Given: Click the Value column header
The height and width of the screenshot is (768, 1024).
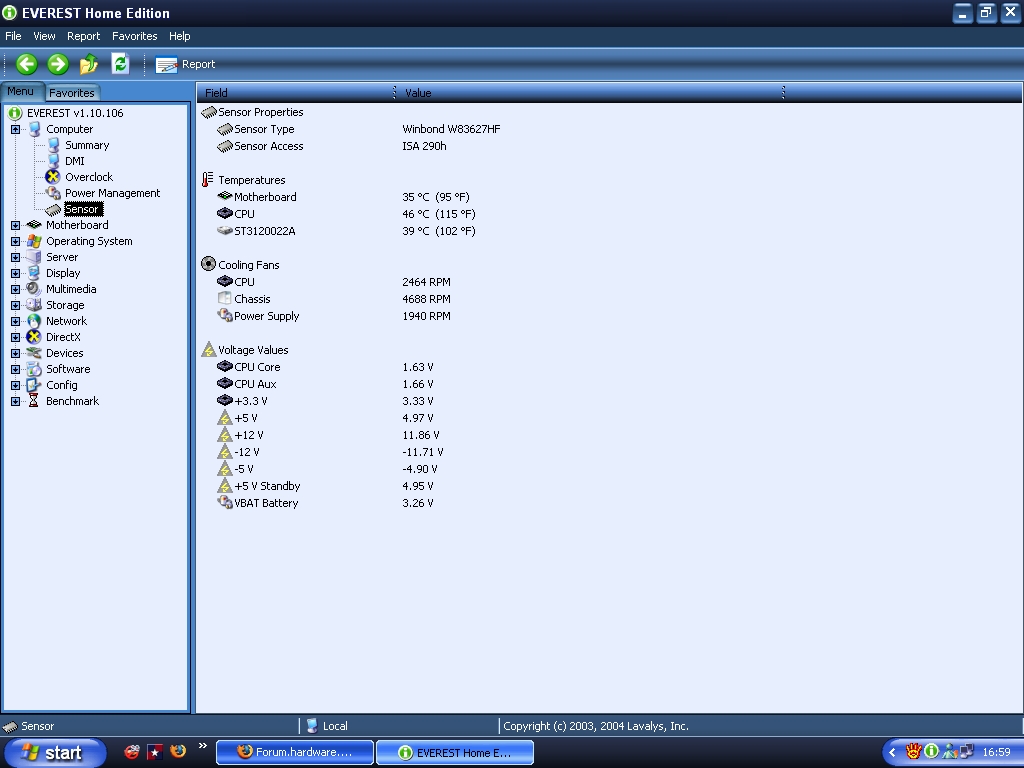Looking at the screenshot, I should pos(590,93).
